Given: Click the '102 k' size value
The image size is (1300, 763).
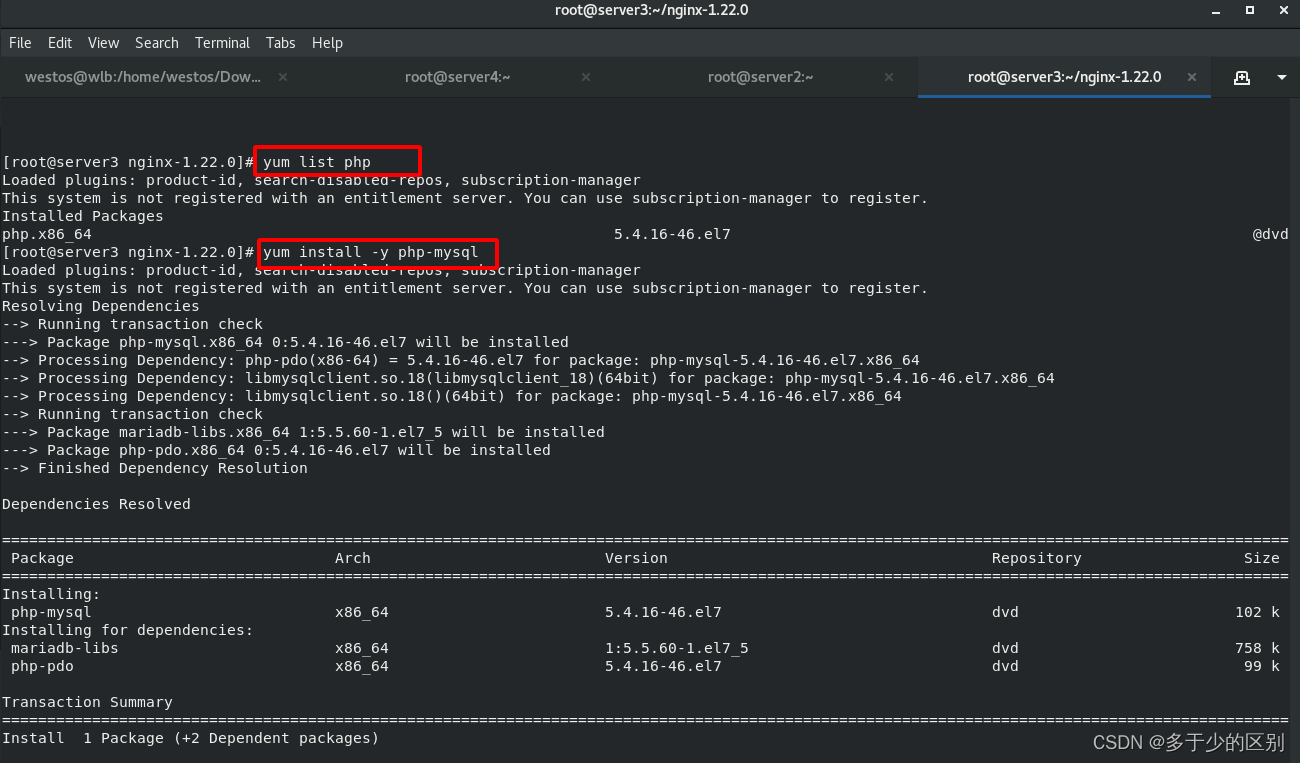Looking at the screenshot, I should pyautogui.click(x=1257, y=612).
